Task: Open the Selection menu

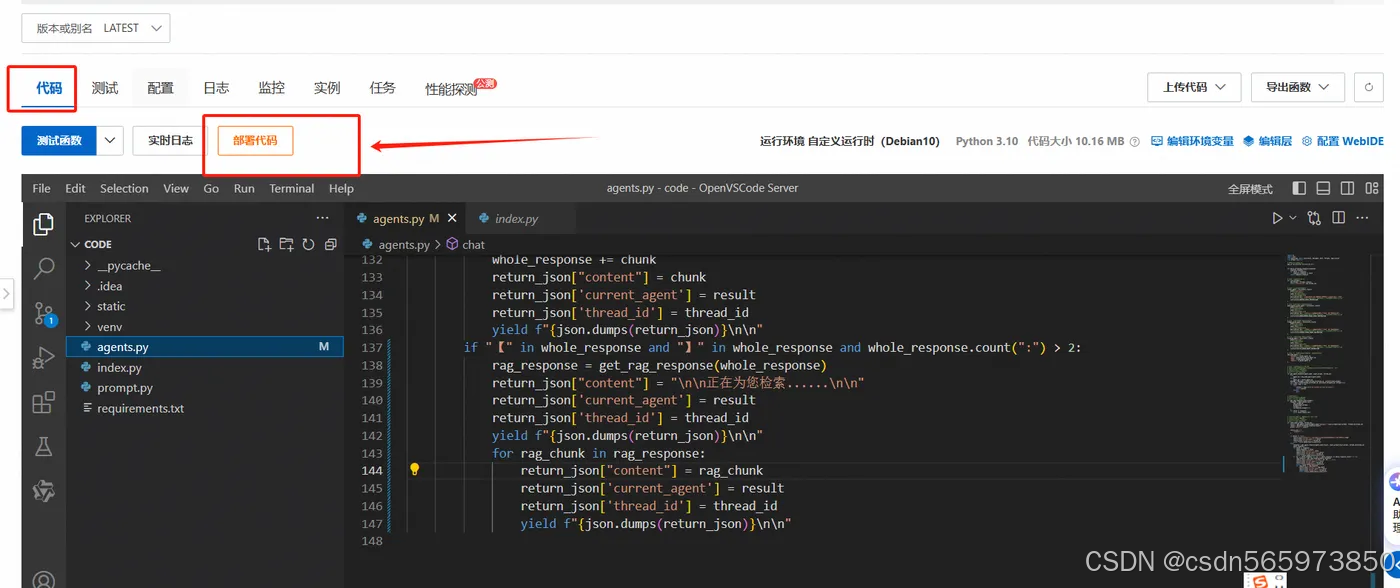Action: (x=124, y=188)
